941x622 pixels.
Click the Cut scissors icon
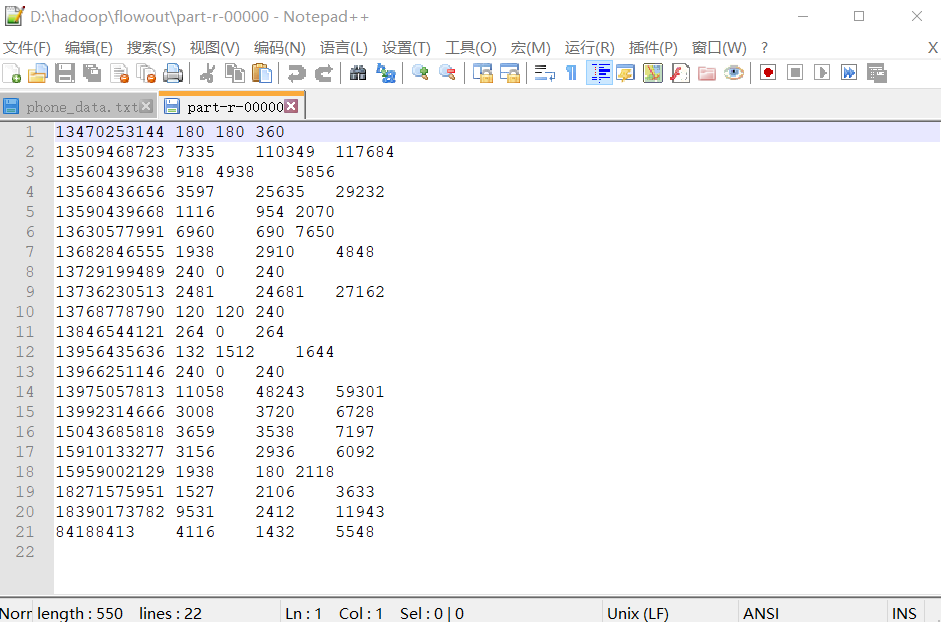point(208,73)
